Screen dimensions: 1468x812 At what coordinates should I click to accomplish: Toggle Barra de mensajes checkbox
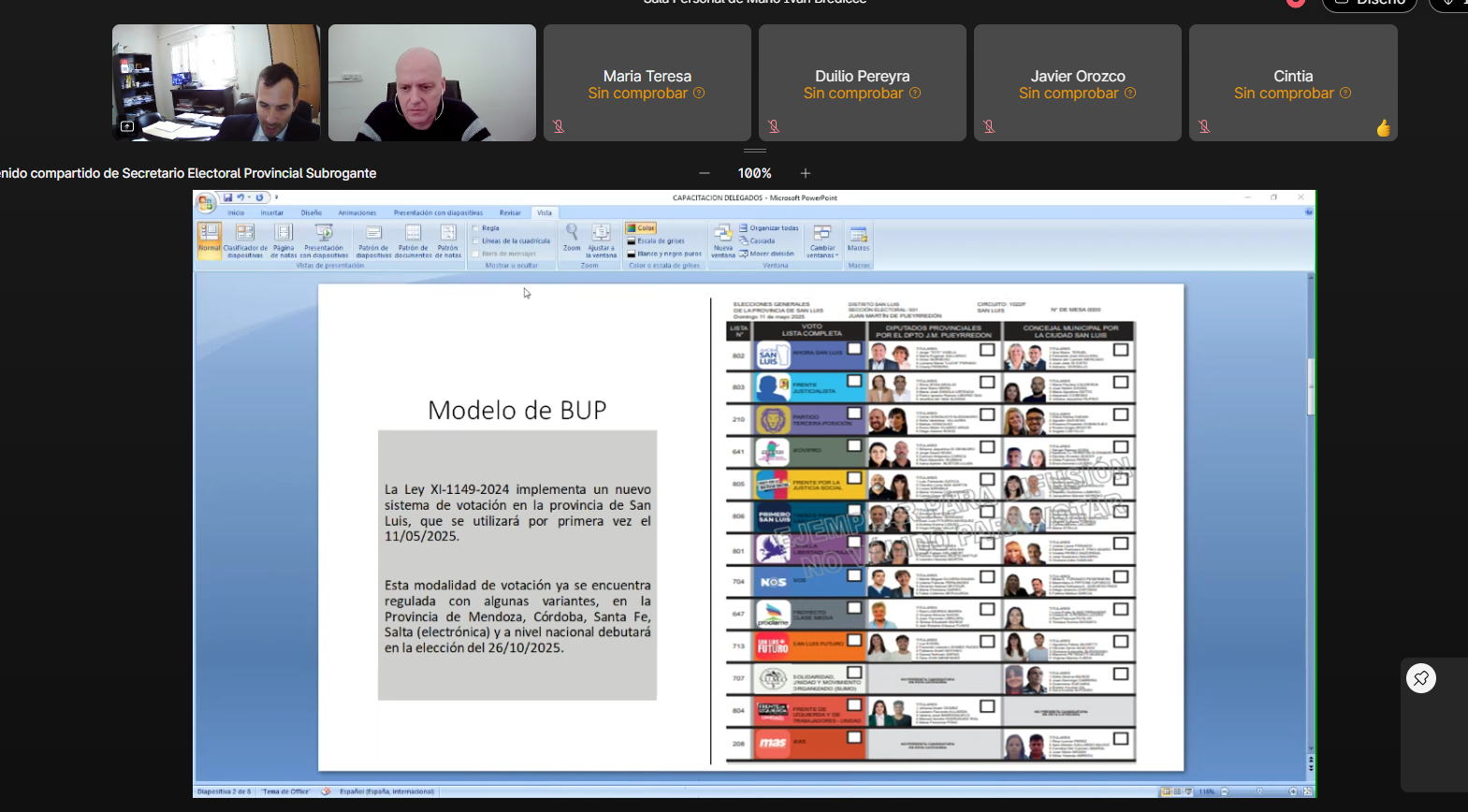[x=476, y=254]
